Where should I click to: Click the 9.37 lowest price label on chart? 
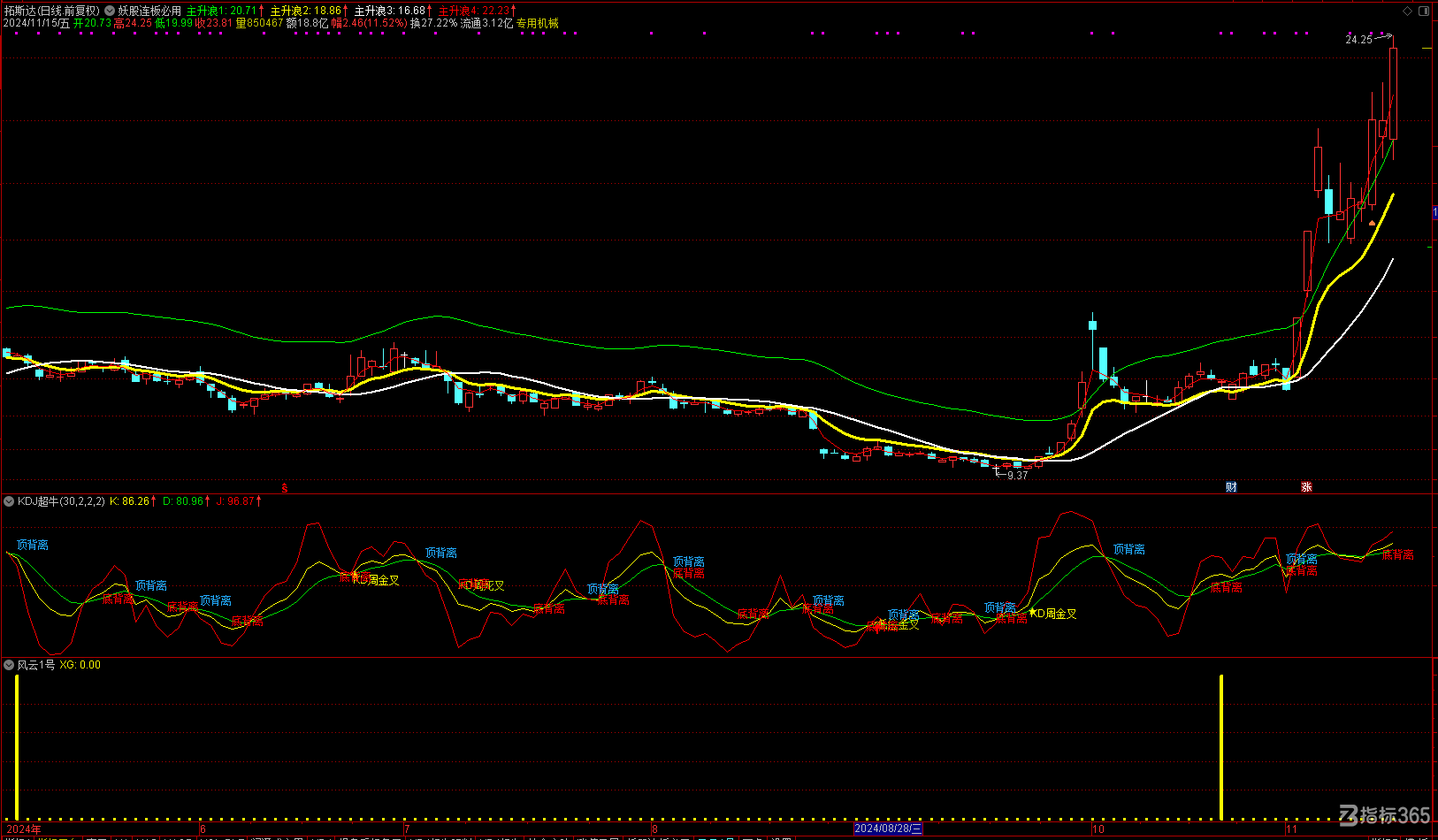click(1018, 476)
